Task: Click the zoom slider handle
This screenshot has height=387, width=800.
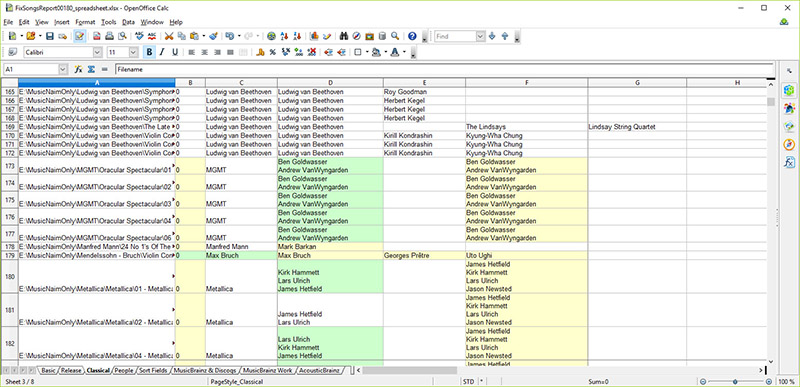Action: click(735, 381)
